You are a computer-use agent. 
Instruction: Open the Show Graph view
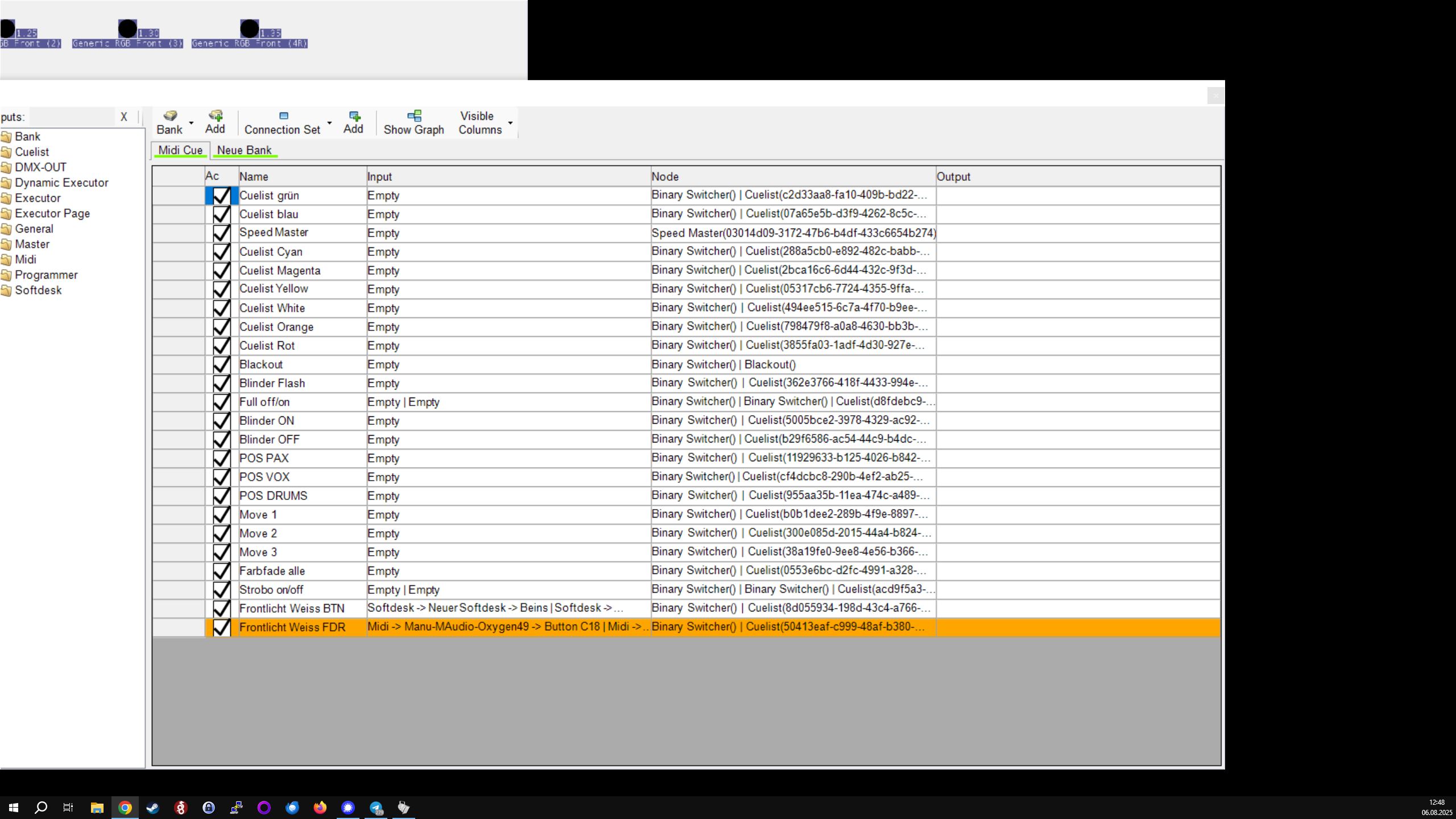click(x=413, y=122)
